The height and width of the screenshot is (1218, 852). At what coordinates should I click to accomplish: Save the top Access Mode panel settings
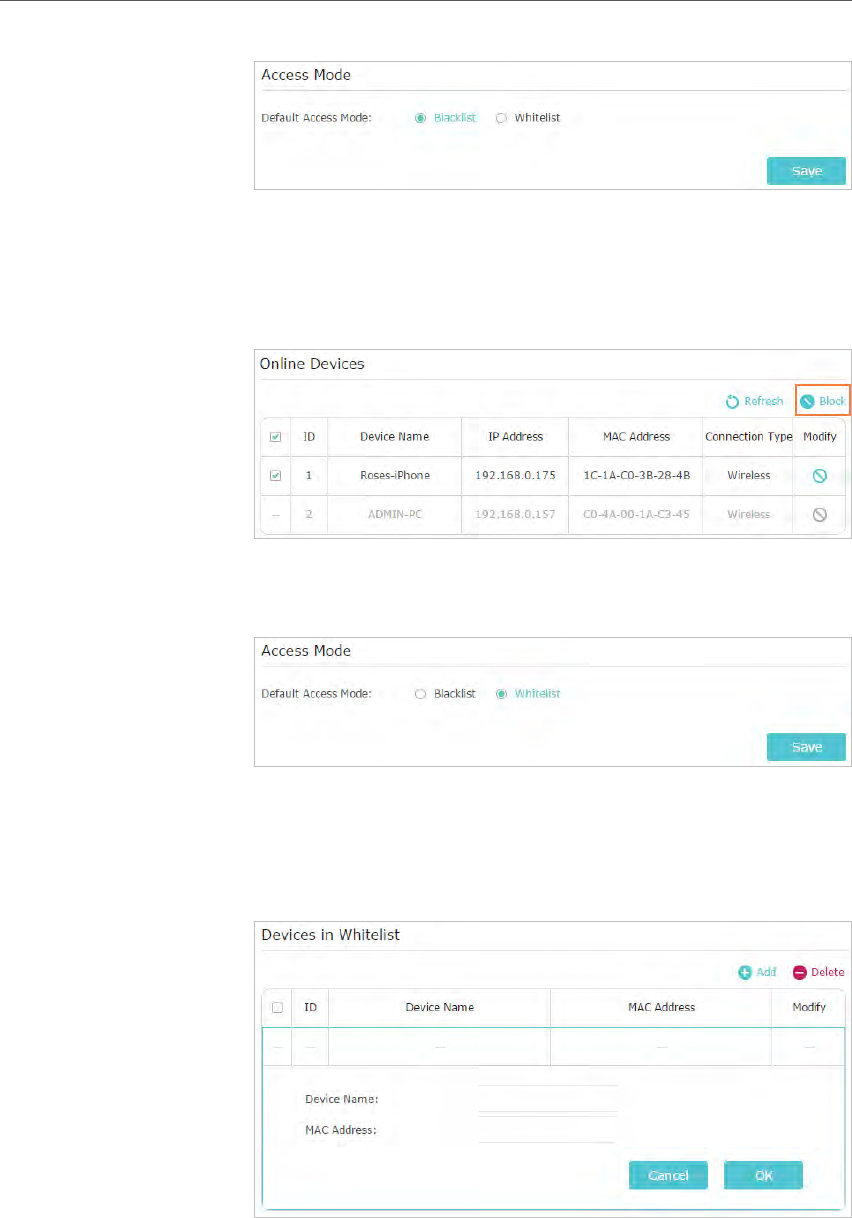pyautogui.click(x=806, y=171)
